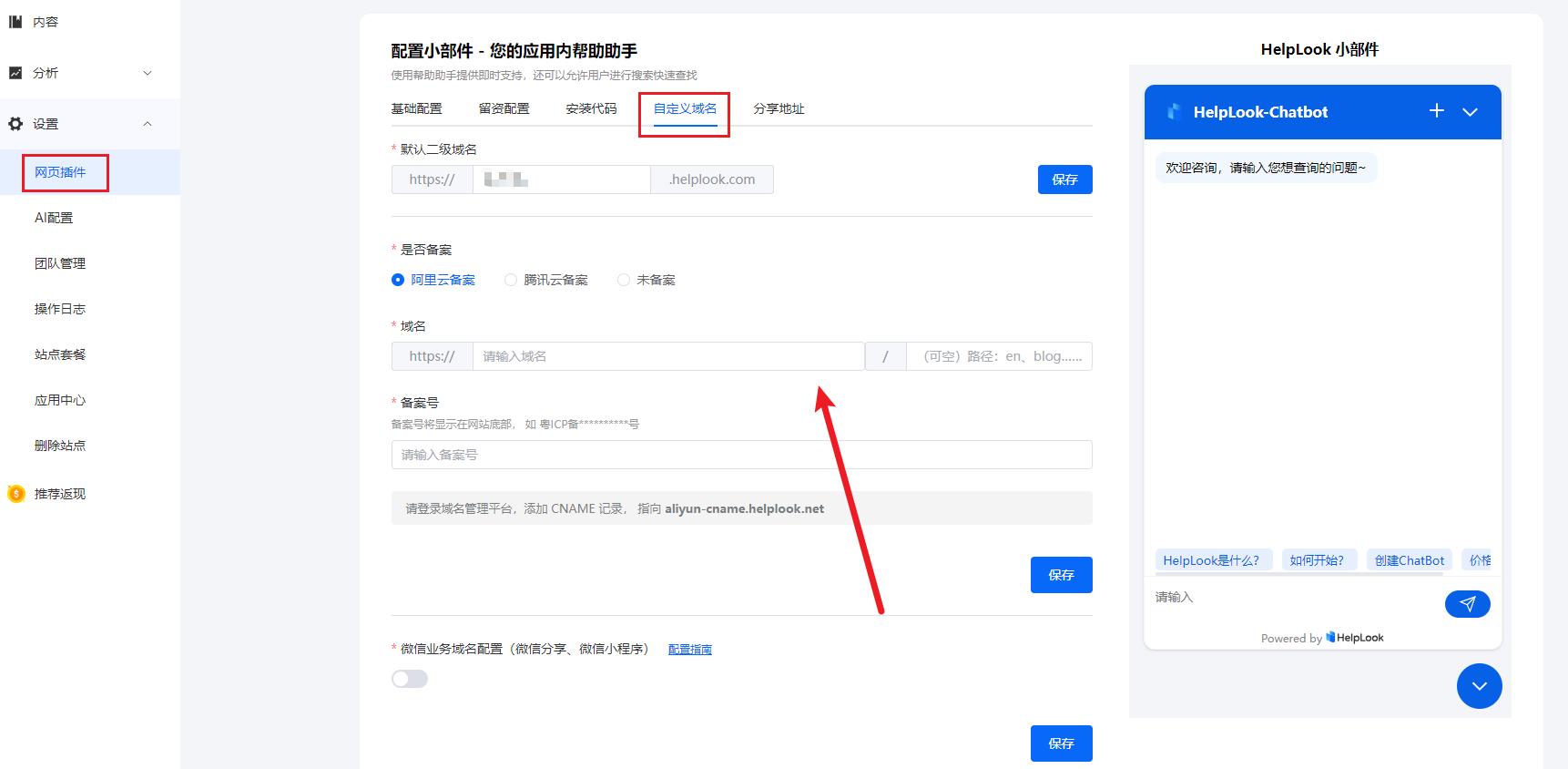
Task: Collapse the 设置 menu chevron
Action: click(148, 124)
